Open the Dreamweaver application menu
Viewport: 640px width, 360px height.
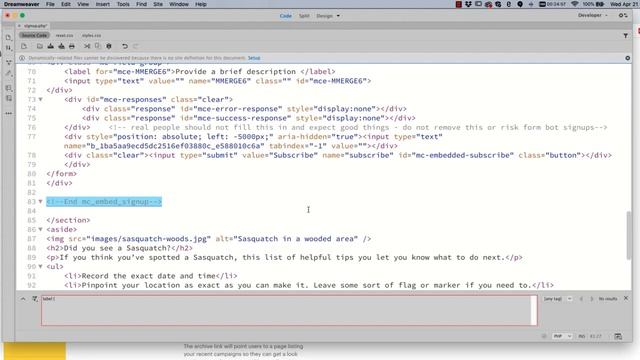tap(22, 4)
